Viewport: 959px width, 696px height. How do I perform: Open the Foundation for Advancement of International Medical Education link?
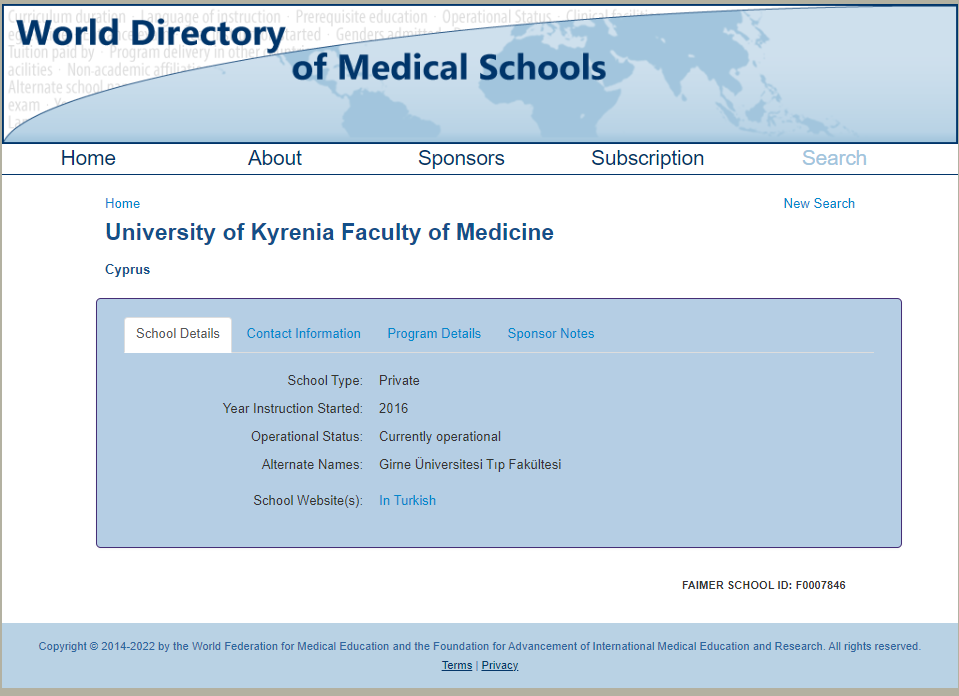coord(658,646)
